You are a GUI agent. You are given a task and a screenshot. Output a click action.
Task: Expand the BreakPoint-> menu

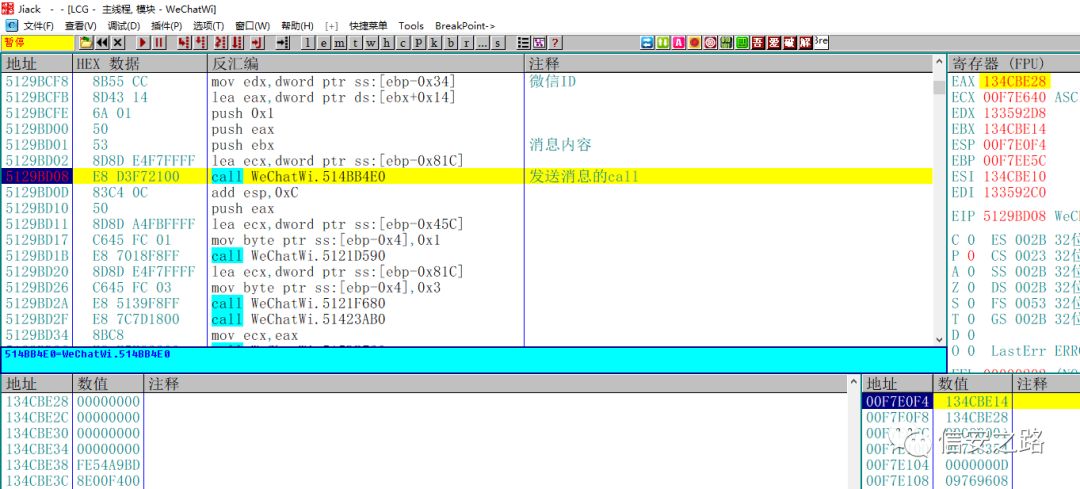coord(465,25)
